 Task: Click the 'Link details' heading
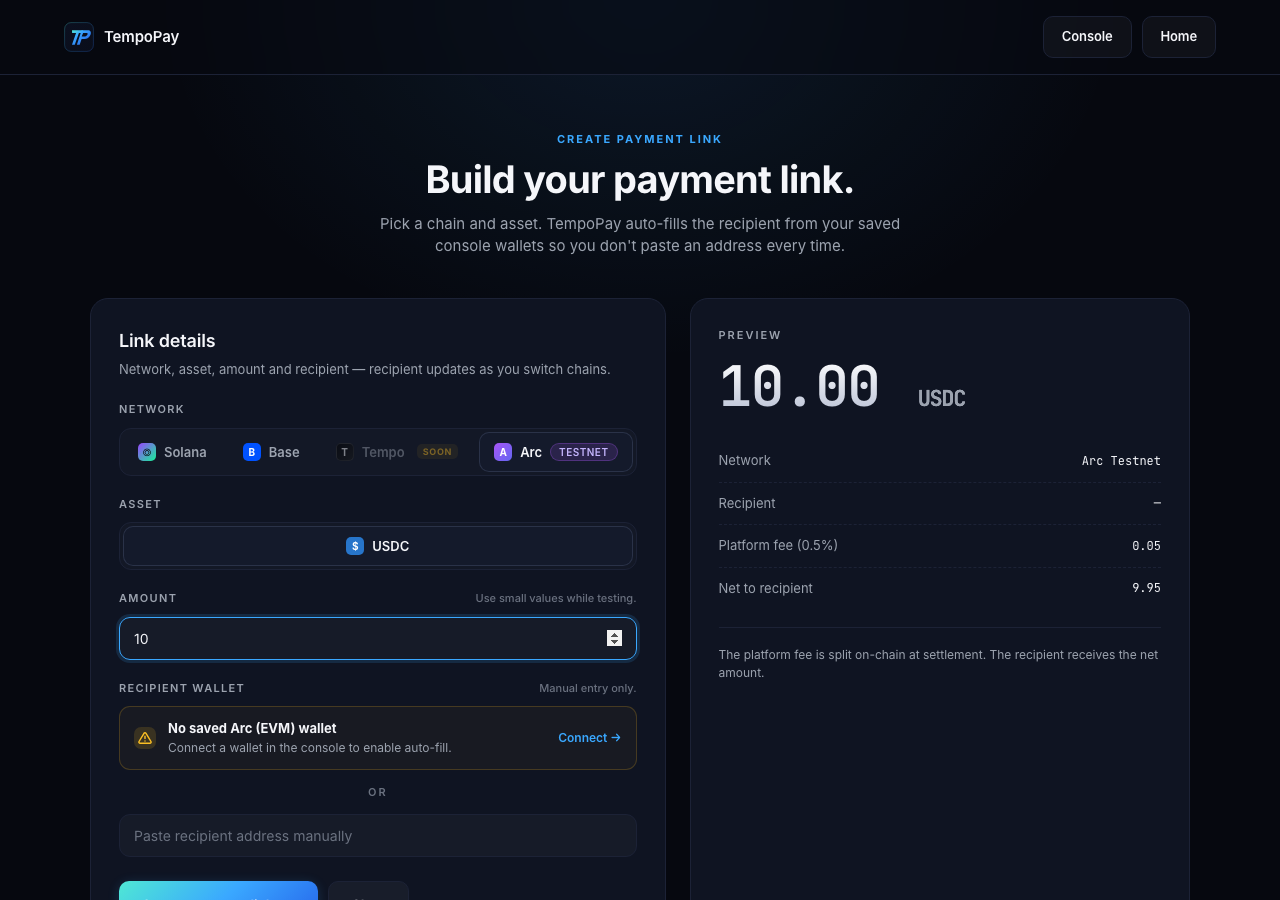(167, 341)
